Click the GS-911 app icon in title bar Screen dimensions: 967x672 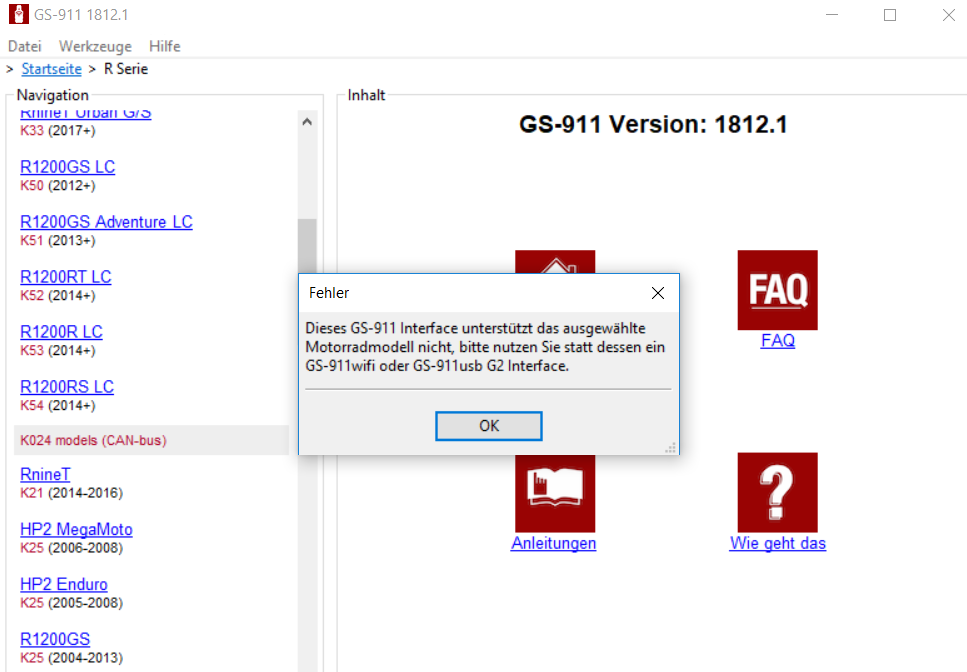[x=17, y=15]
